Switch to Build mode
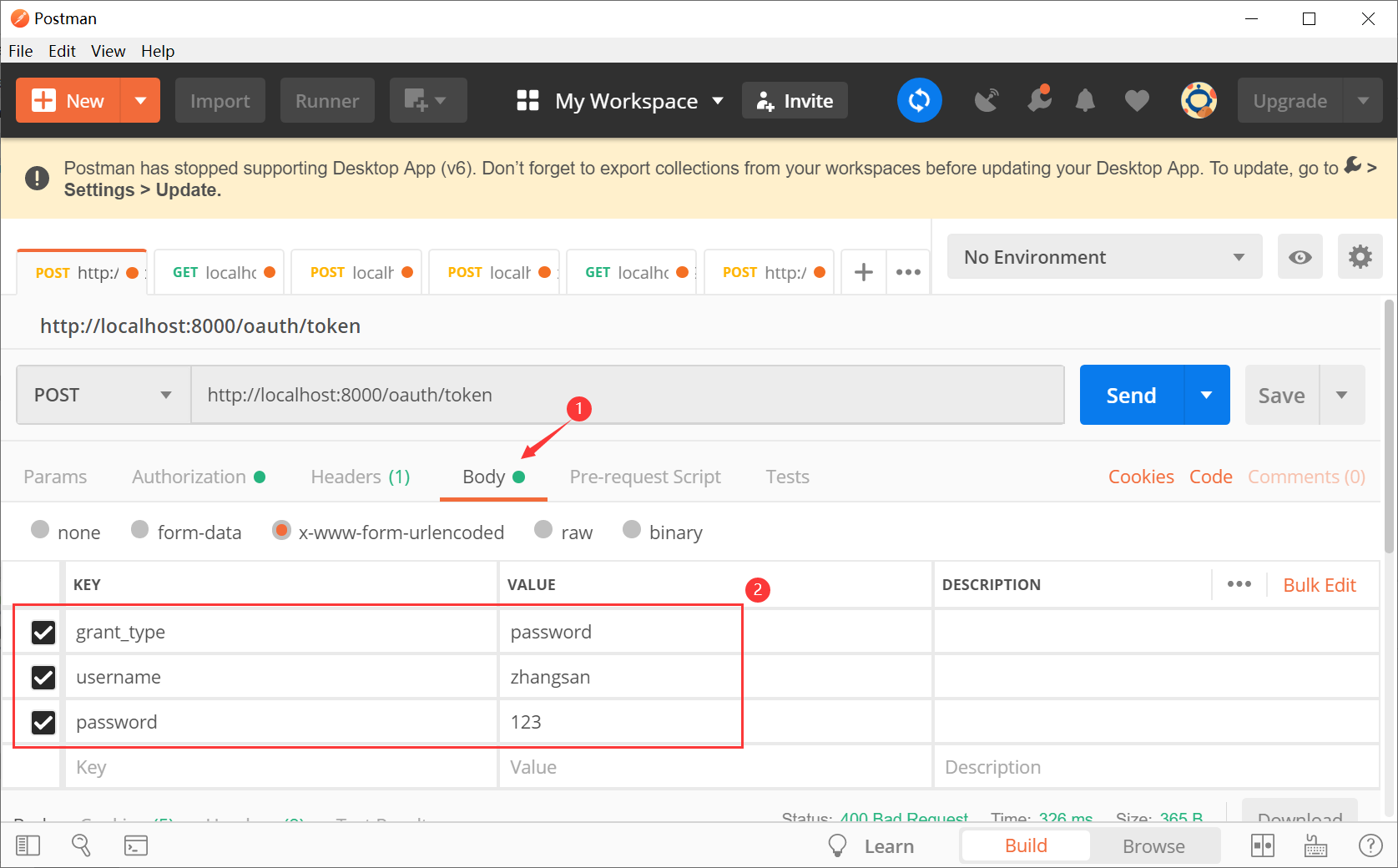 pyautogui.click(x=1026, y=845)
